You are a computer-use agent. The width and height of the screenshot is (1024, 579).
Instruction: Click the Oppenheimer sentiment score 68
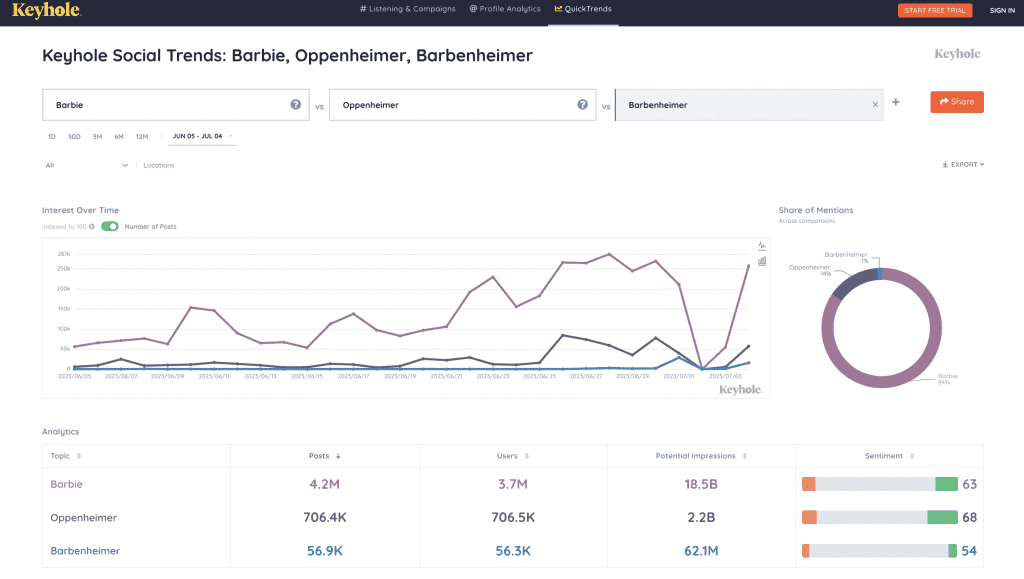pos(970,518)
